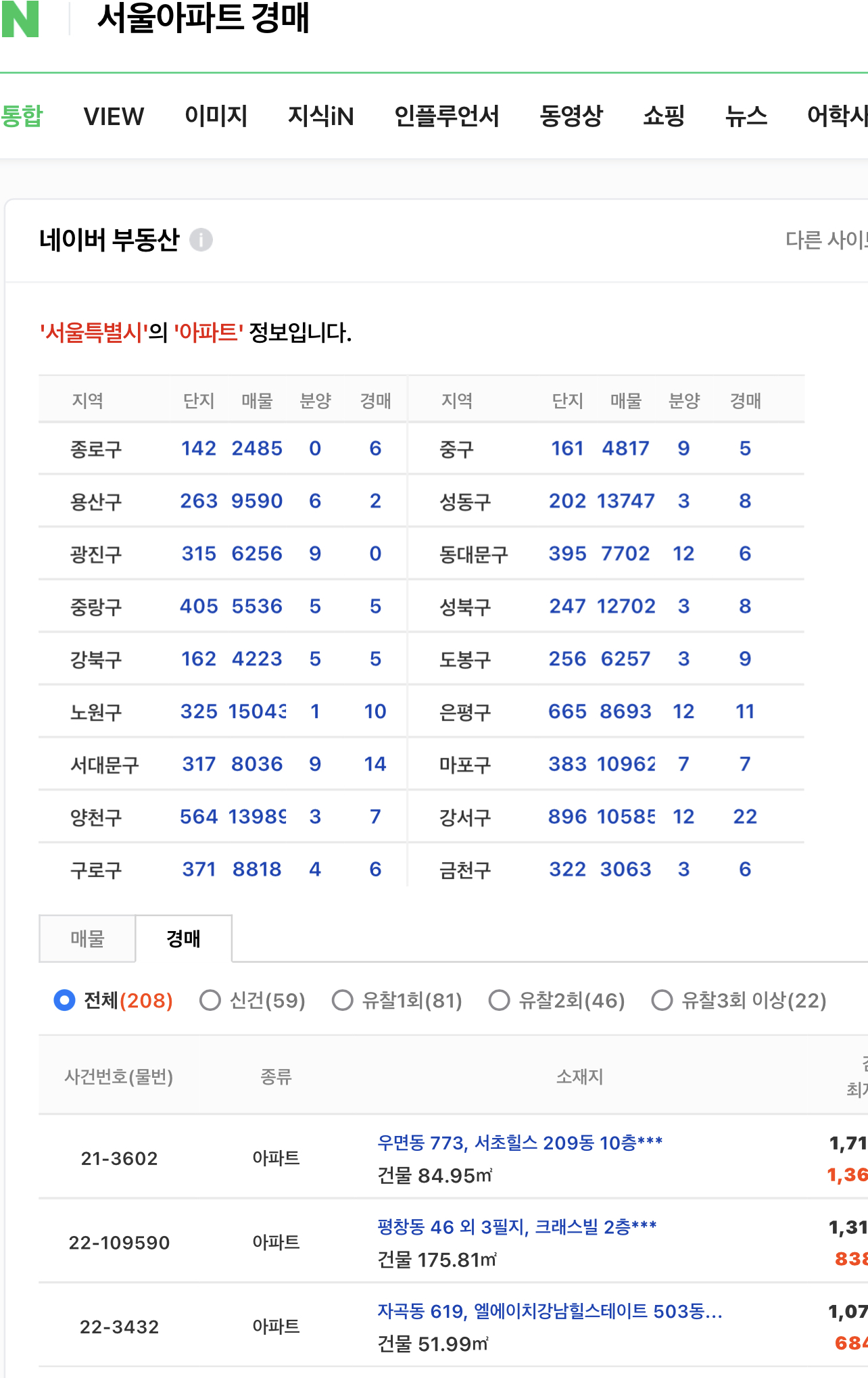Image resolution: width=868 pixels, height=1378 pixels.
Task: Click 종로구 listings count 2485
Action: [257, 448]
